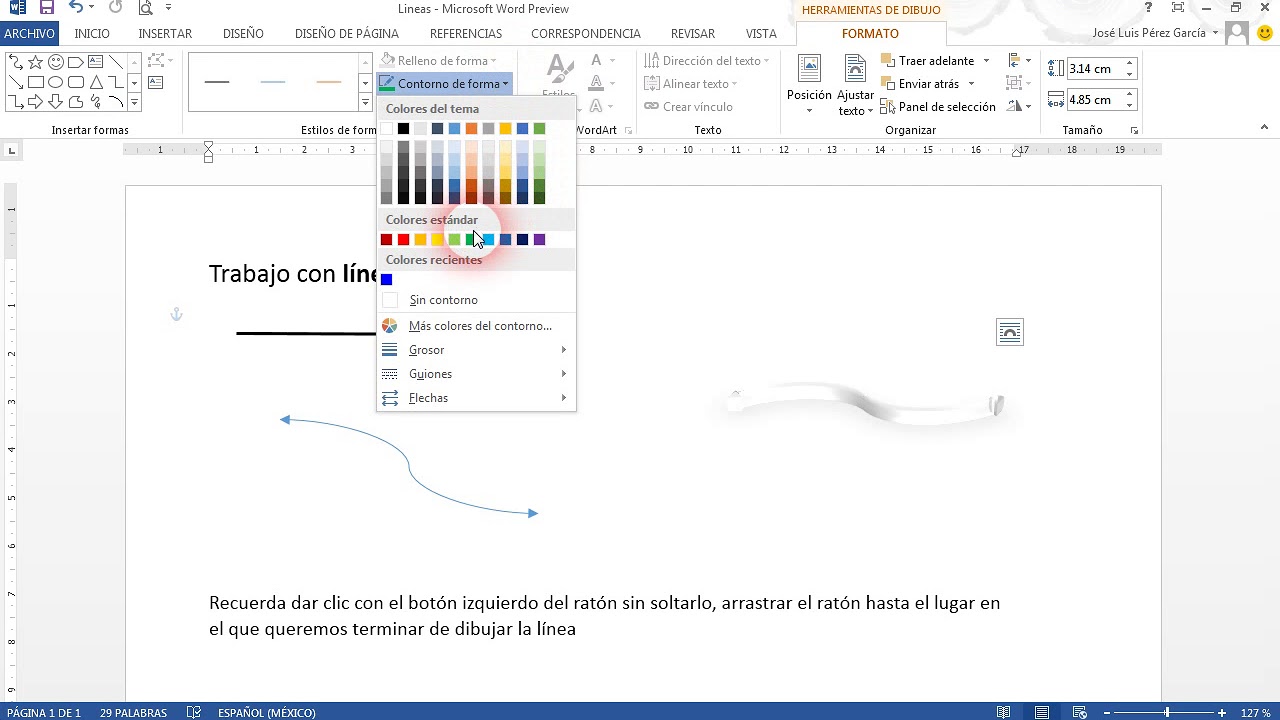
Task: Switch to Print Layout view in status bar
Action: click(x=1042, y=712)
